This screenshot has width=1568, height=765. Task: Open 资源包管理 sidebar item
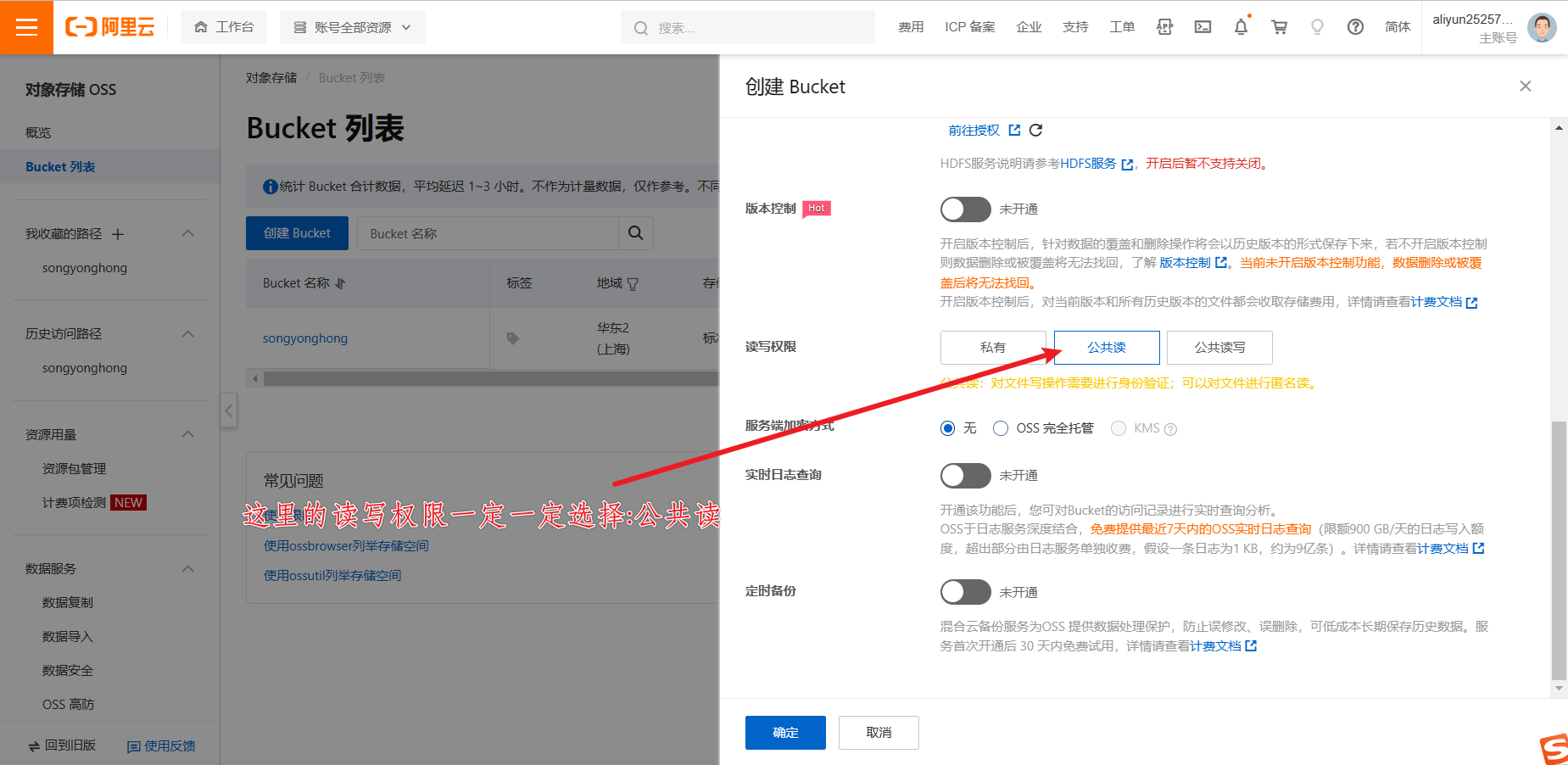point(74,468)
